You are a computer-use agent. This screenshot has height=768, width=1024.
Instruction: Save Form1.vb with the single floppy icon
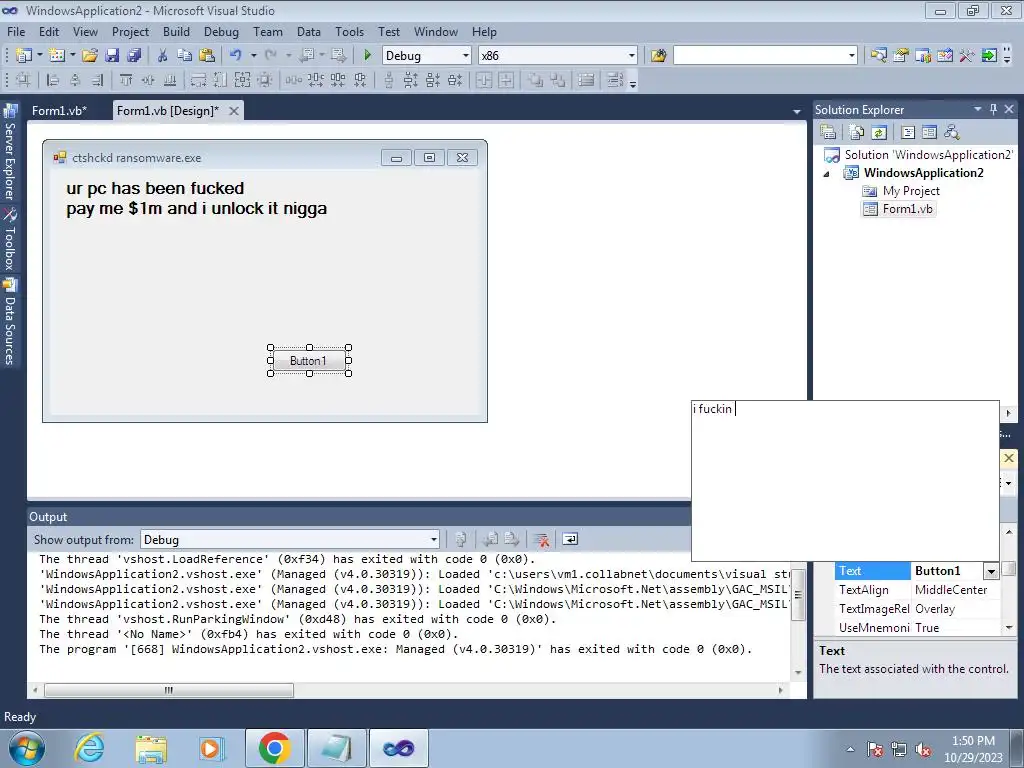click(112, 56)
